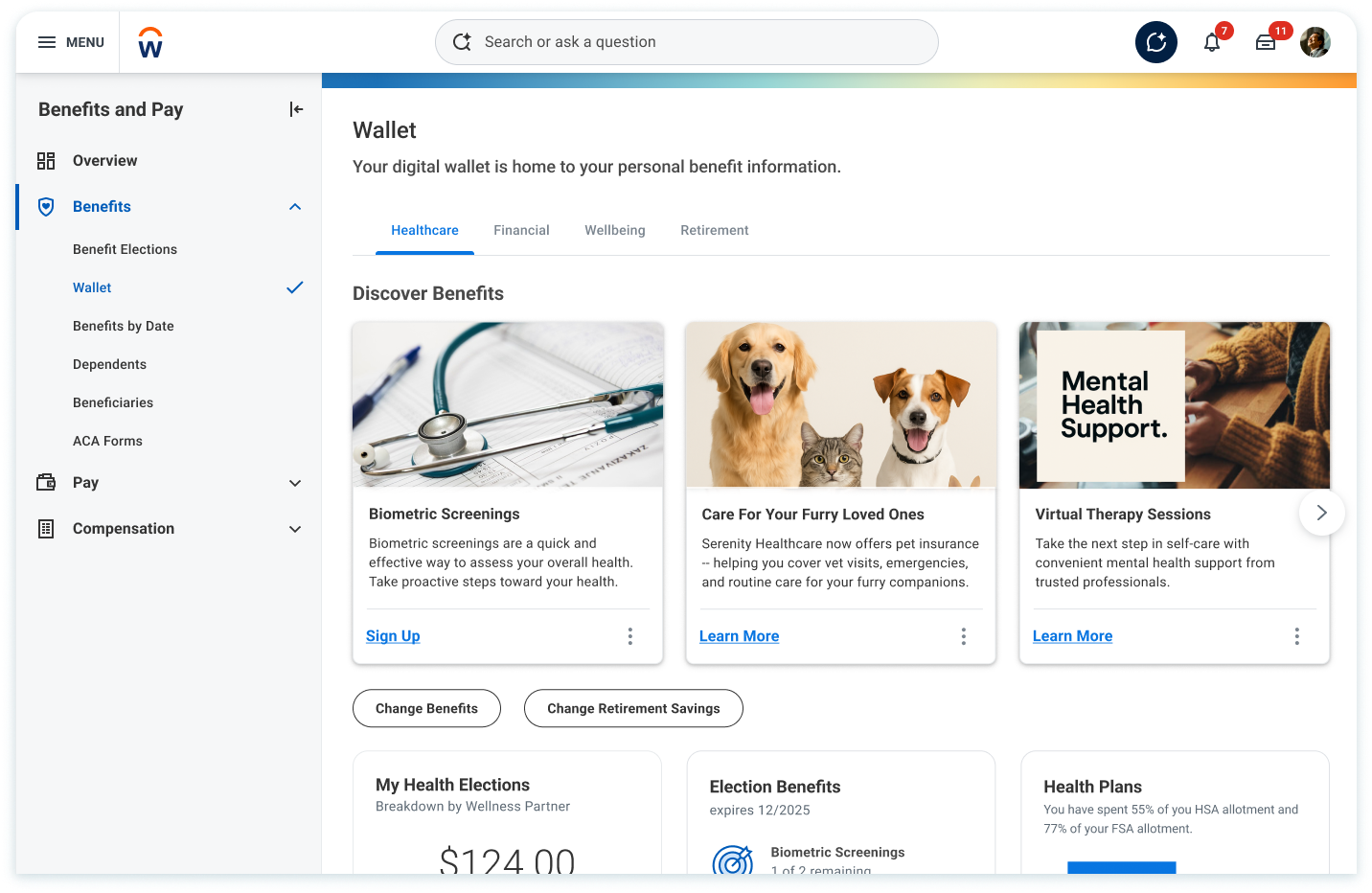1372x893 pixels.
Task: Open Furry Loved Ones card options menu
Action: [964, 636]
